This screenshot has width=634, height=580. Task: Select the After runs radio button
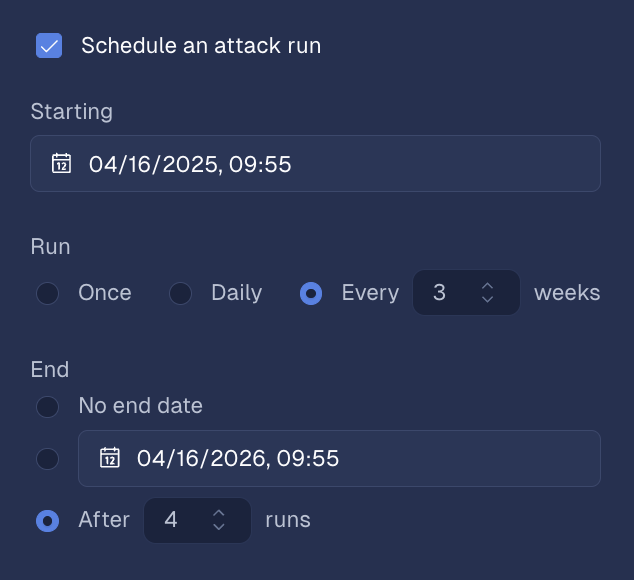coord(47,520)
